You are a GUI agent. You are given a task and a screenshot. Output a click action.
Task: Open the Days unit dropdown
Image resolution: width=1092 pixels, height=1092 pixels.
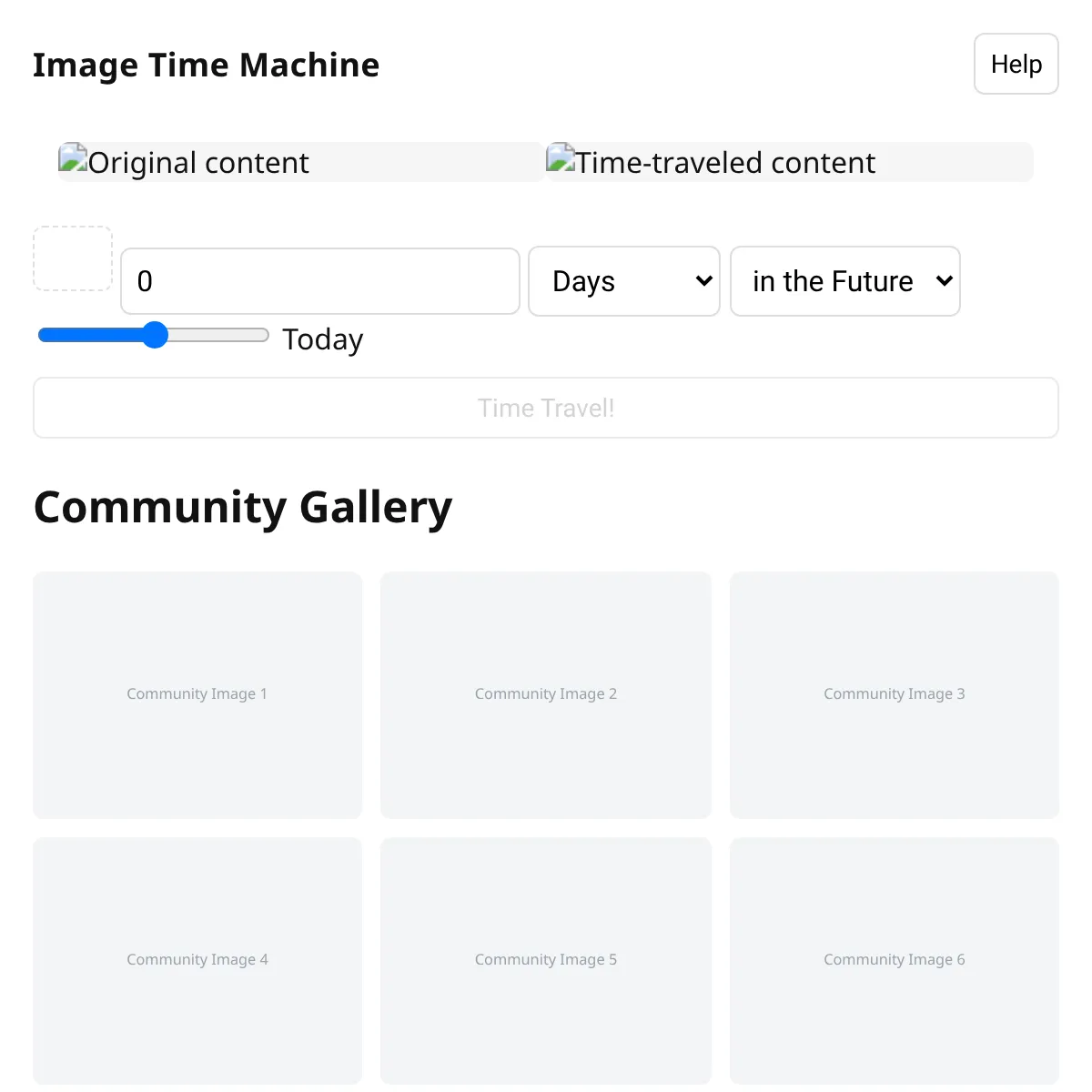click(624, 281)
